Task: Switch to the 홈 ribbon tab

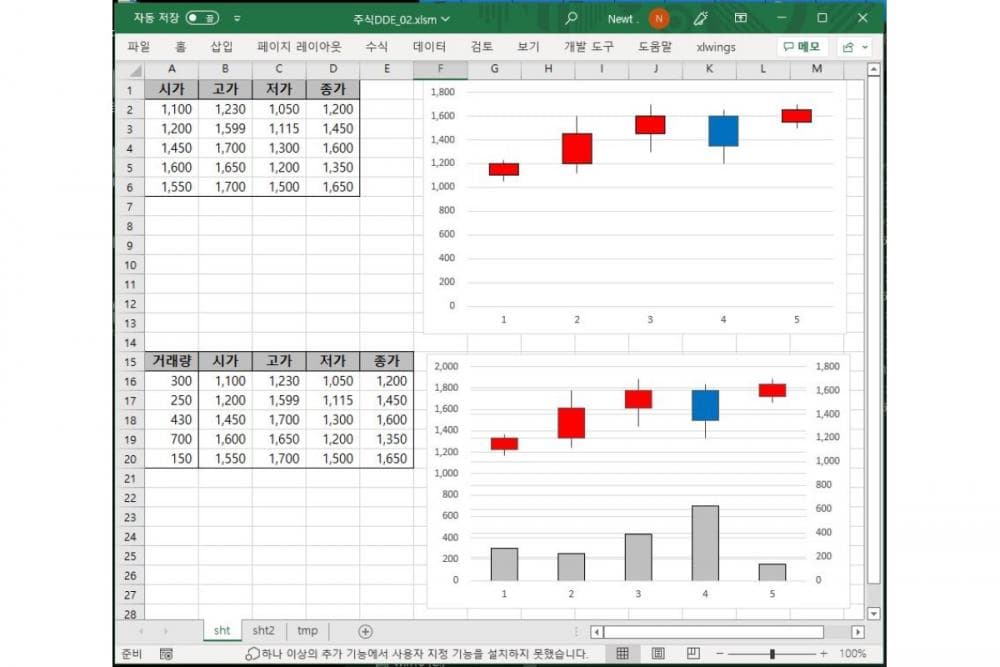Action: pos(180,47)
